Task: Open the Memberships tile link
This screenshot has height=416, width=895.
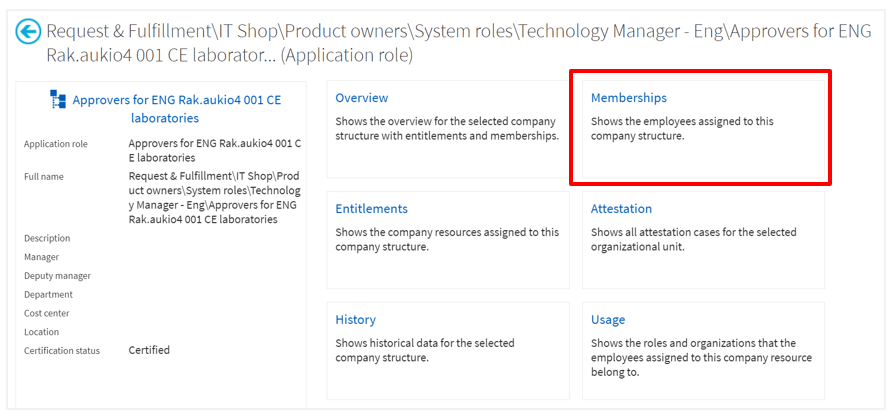Action: tap(629, 98)
